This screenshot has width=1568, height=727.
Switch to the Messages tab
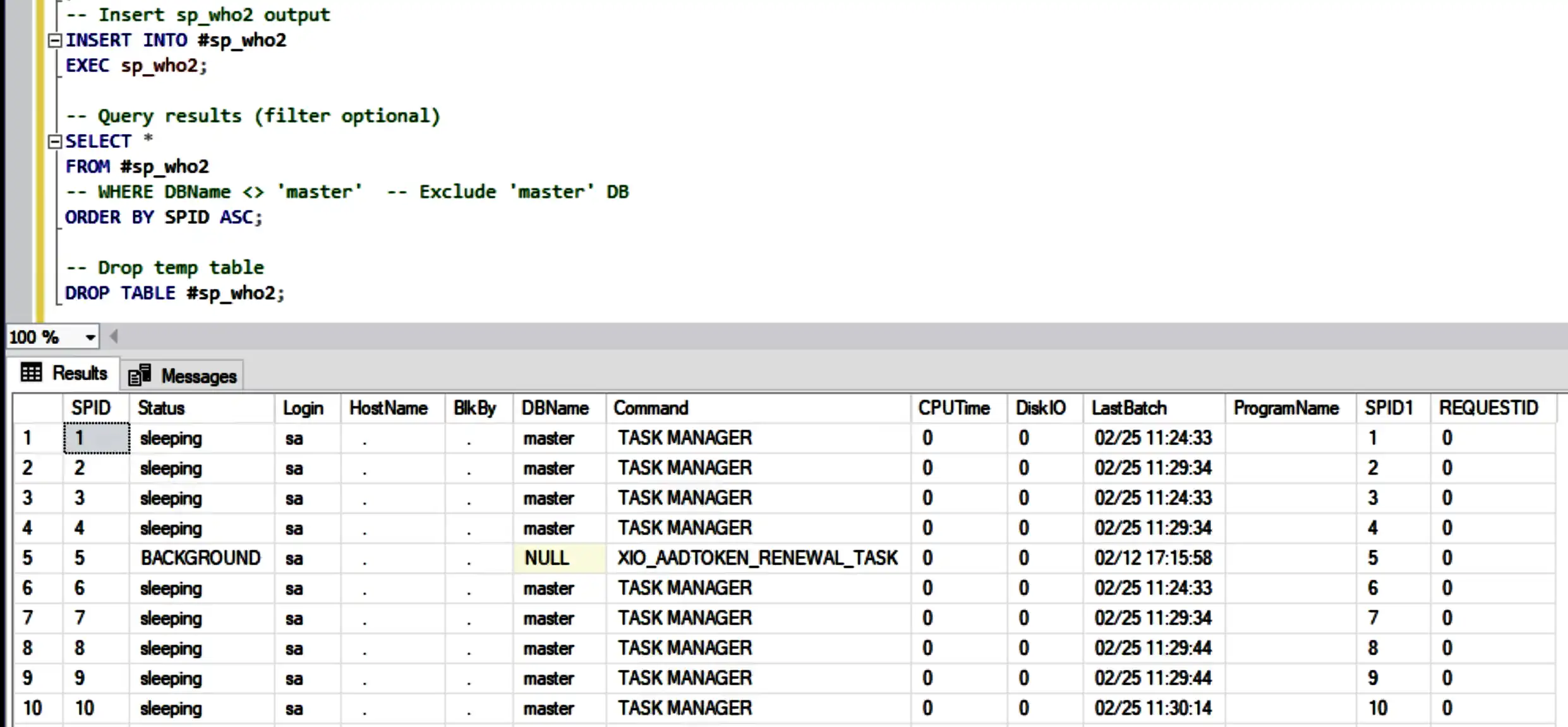click(x=182, y=376)
